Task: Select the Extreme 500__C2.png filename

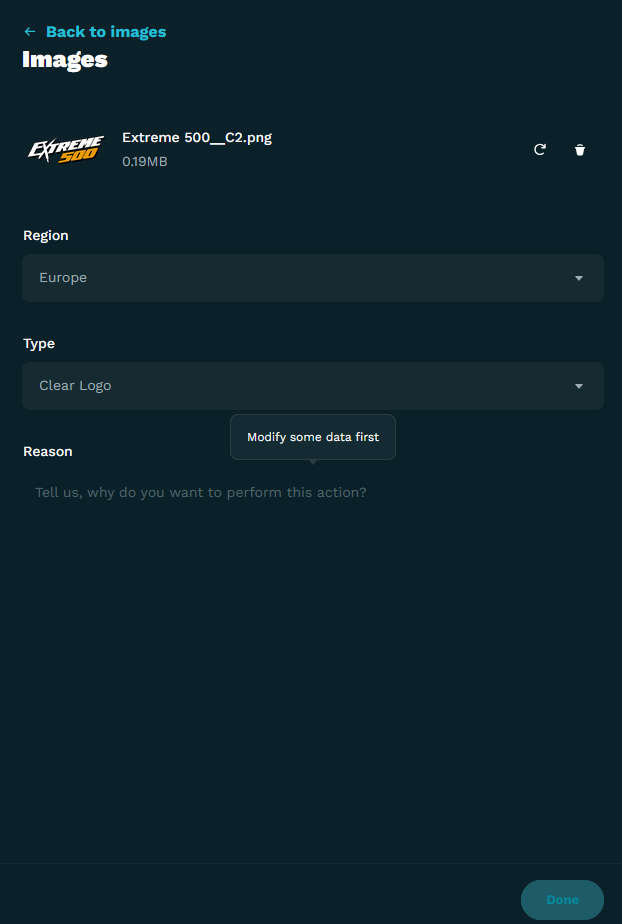Action: click(x=197, y=138)
